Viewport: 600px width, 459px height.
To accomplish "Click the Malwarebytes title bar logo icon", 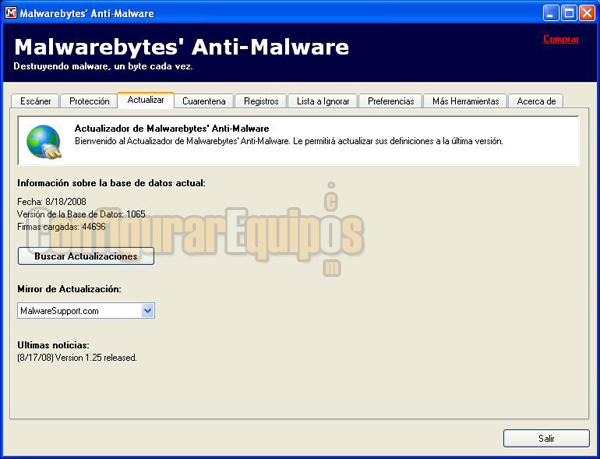I will (x=11, y=13).
